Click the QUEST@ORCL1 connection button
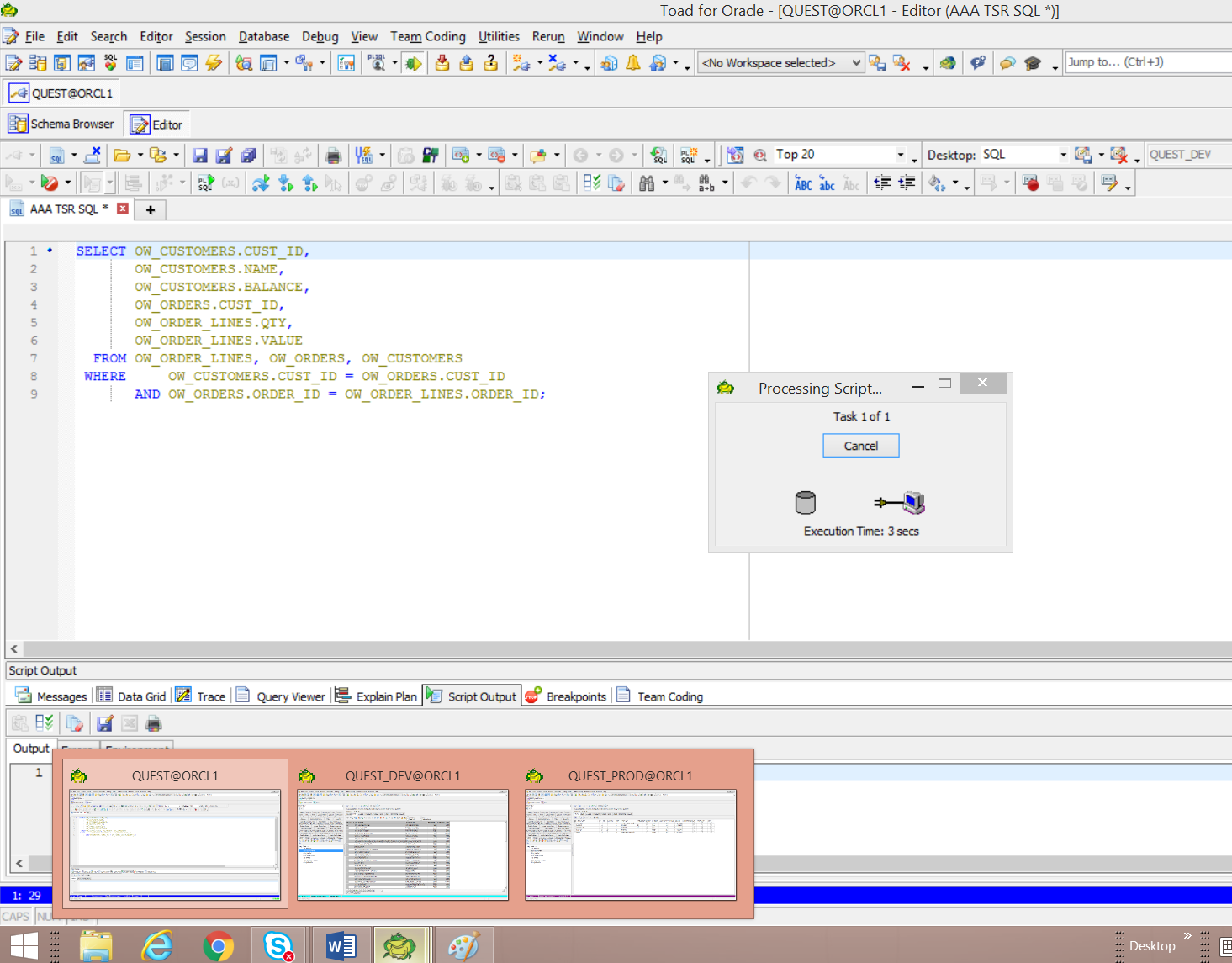 pyautogui.click(x=61, y=93)
